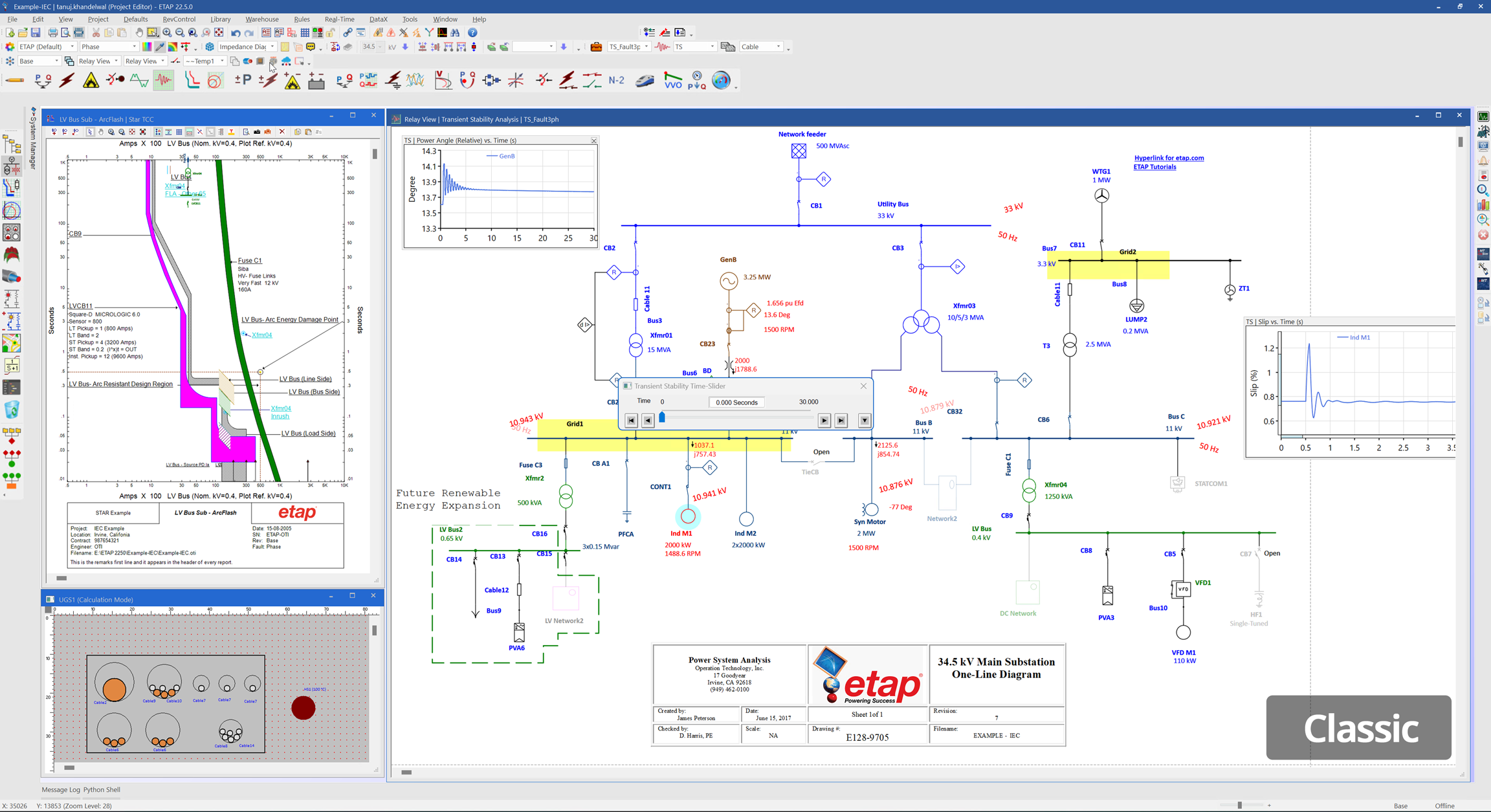Click the Hyperlink for etap.com link
The height and width of the screenshot is (812, 1491).
[1169, 158]
